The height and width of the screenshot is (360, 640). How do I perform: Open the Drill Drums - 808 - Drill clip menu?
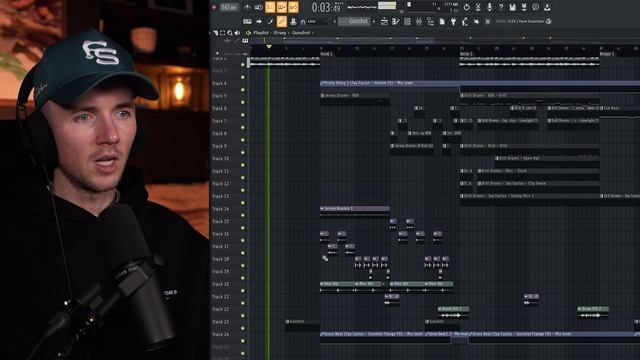462,96
